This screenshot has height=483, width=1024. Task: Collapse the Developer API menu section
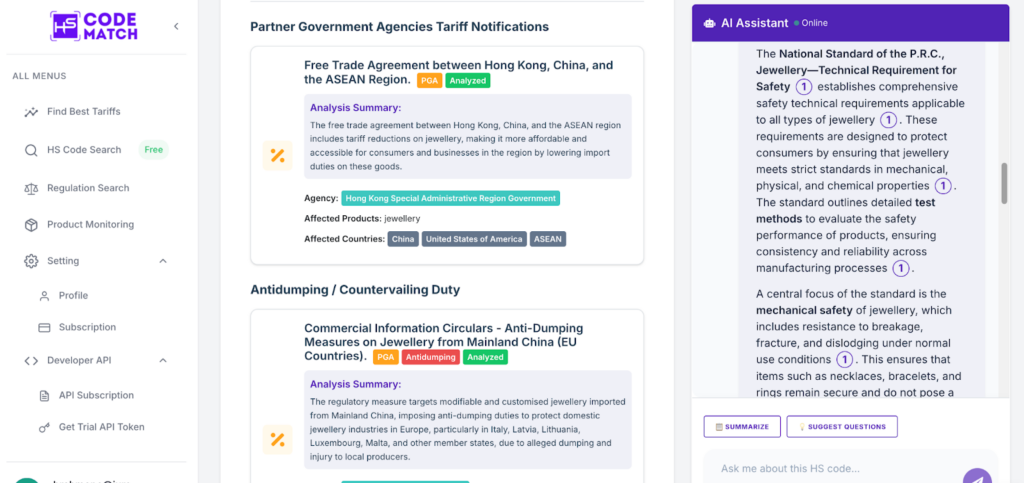[x=163, y=360]
